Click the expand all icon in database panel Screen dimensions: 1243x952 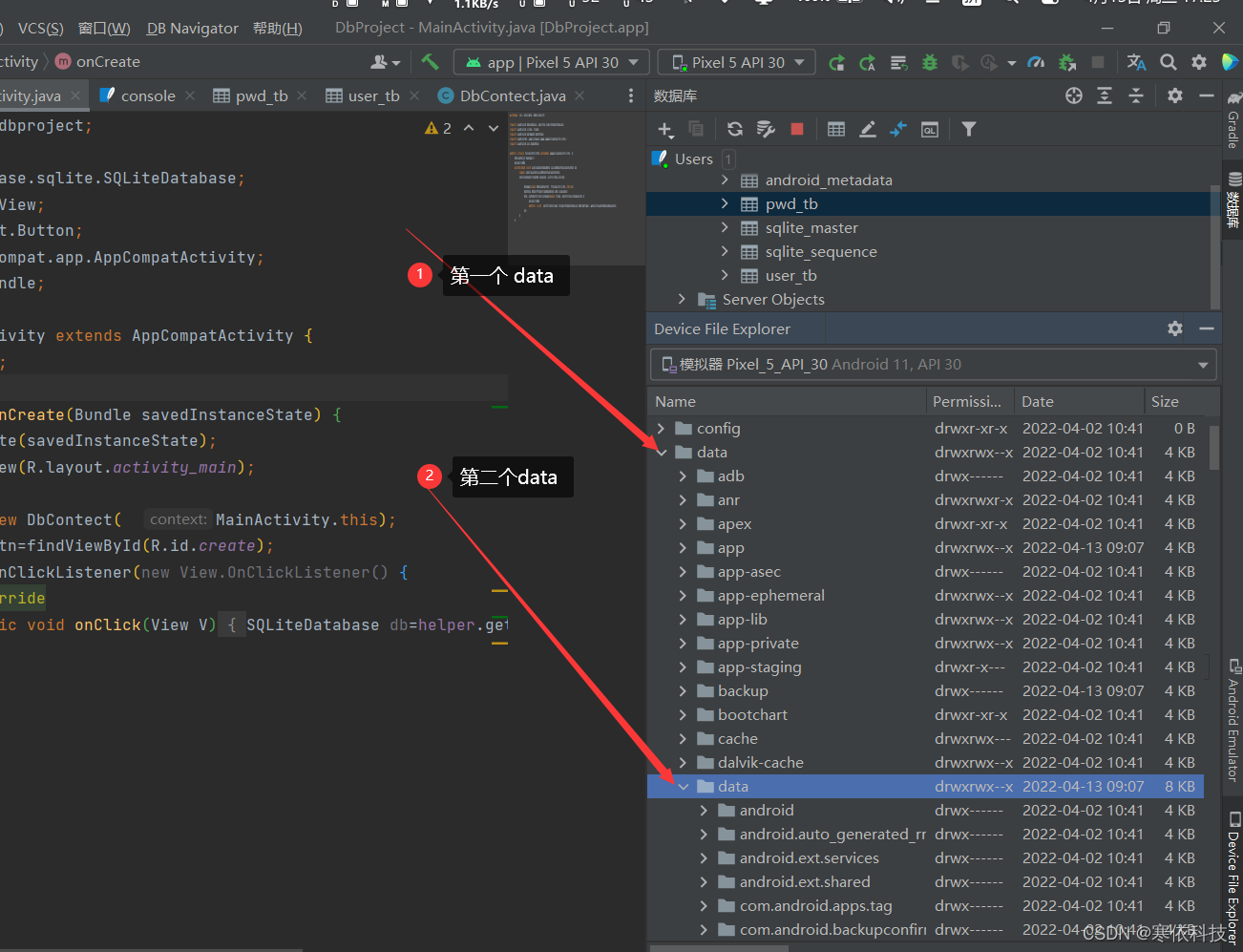tap(1105, 95)
